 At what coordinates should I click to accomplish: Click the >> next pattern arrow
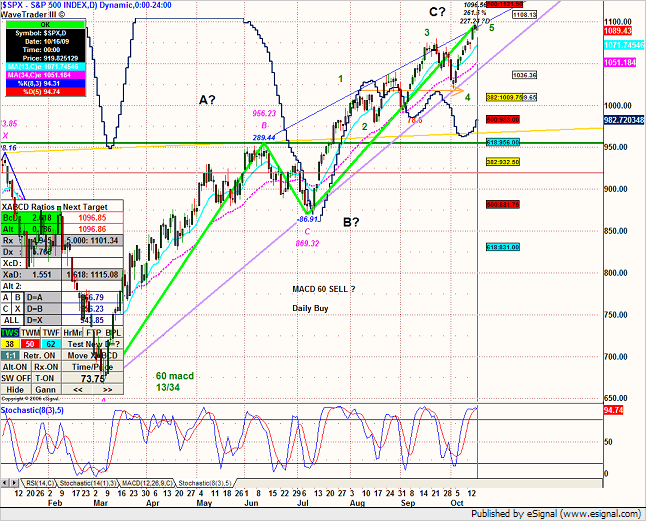pos(108,390)
